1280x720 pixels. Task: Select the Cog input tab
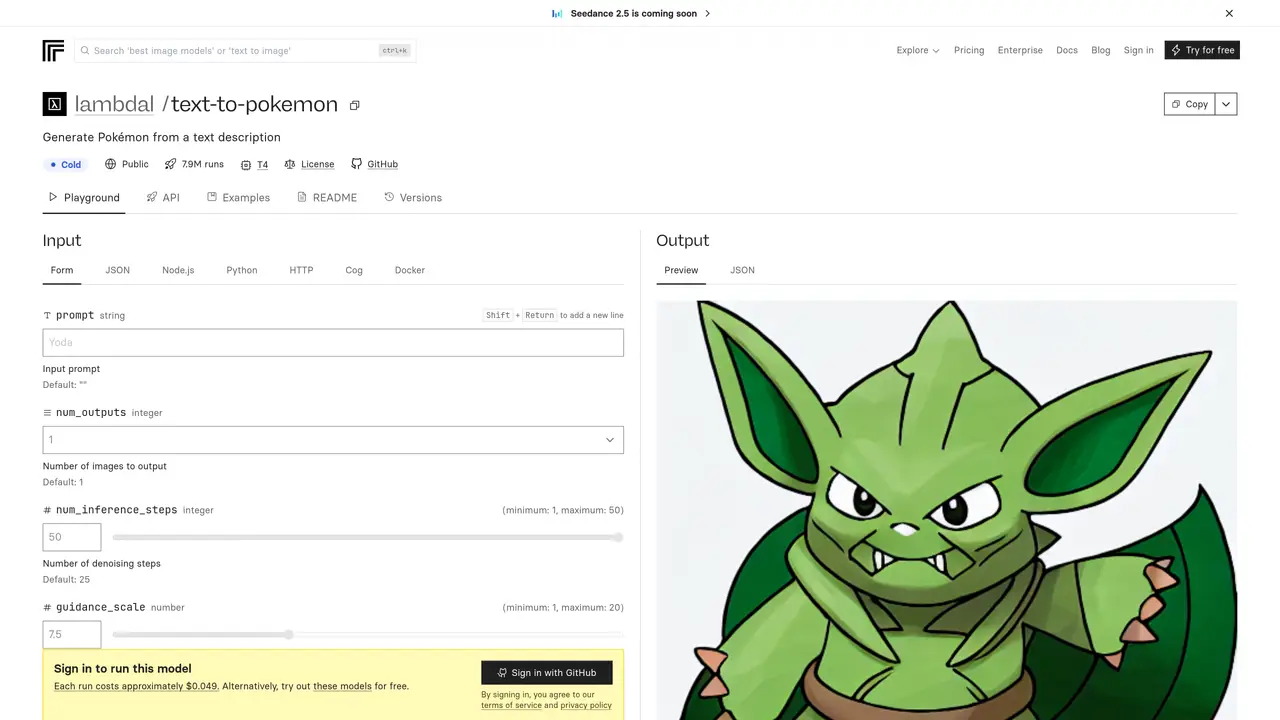[x=354, y=270]
